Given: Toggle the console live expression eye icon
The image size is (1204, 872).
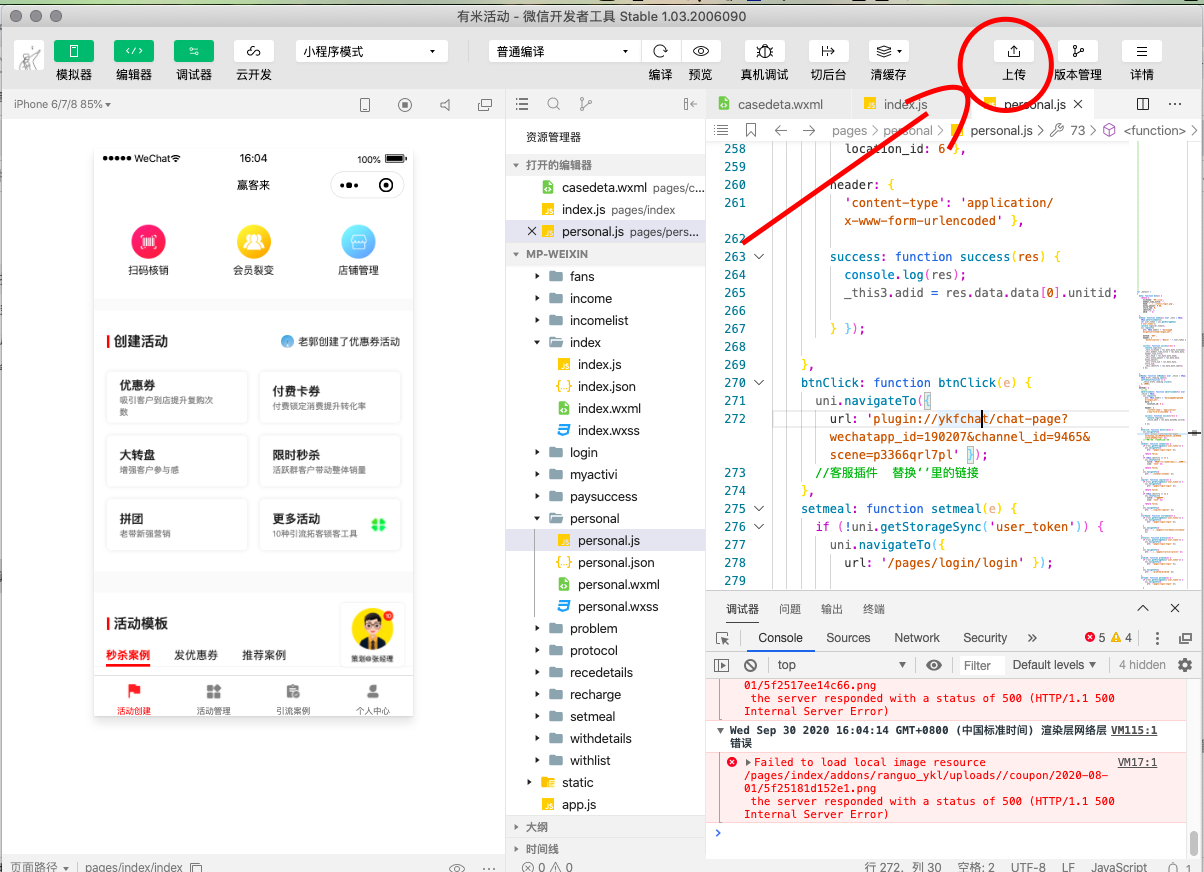Looking at the screenshot, I should [x=933, y=665].
